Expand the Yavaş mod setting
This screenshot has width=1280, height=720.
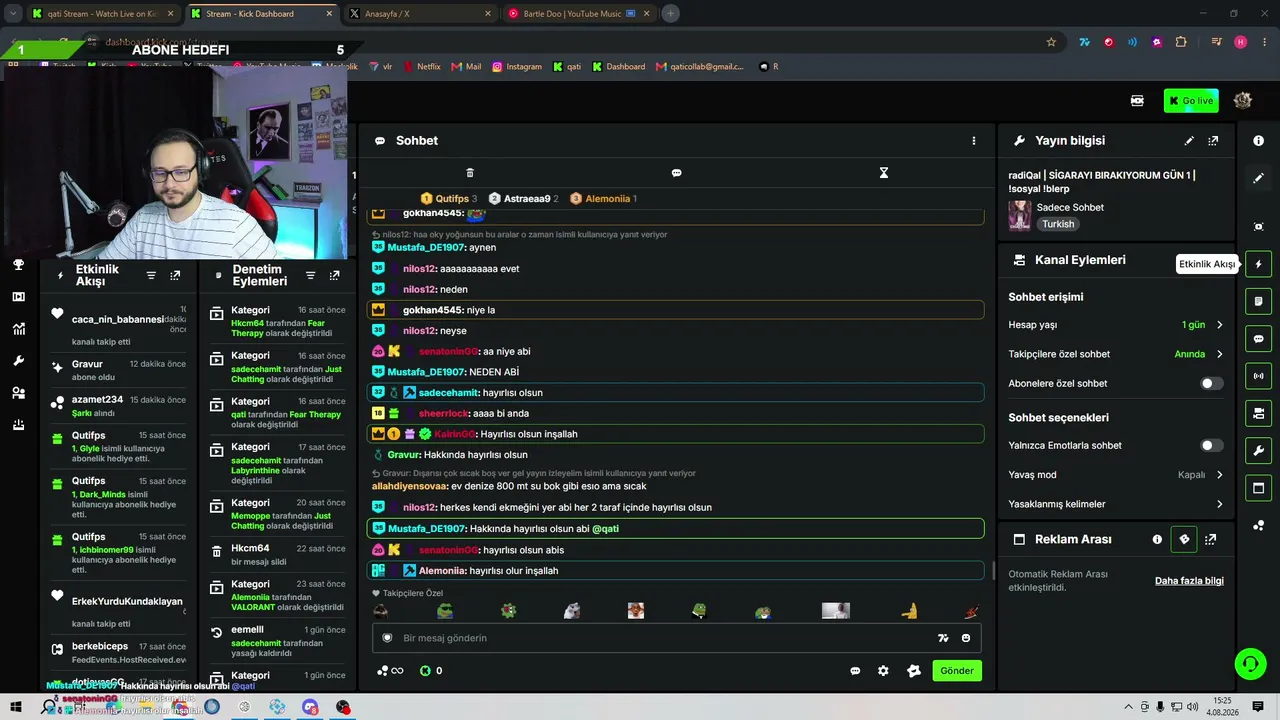(x=1116, y=475)
